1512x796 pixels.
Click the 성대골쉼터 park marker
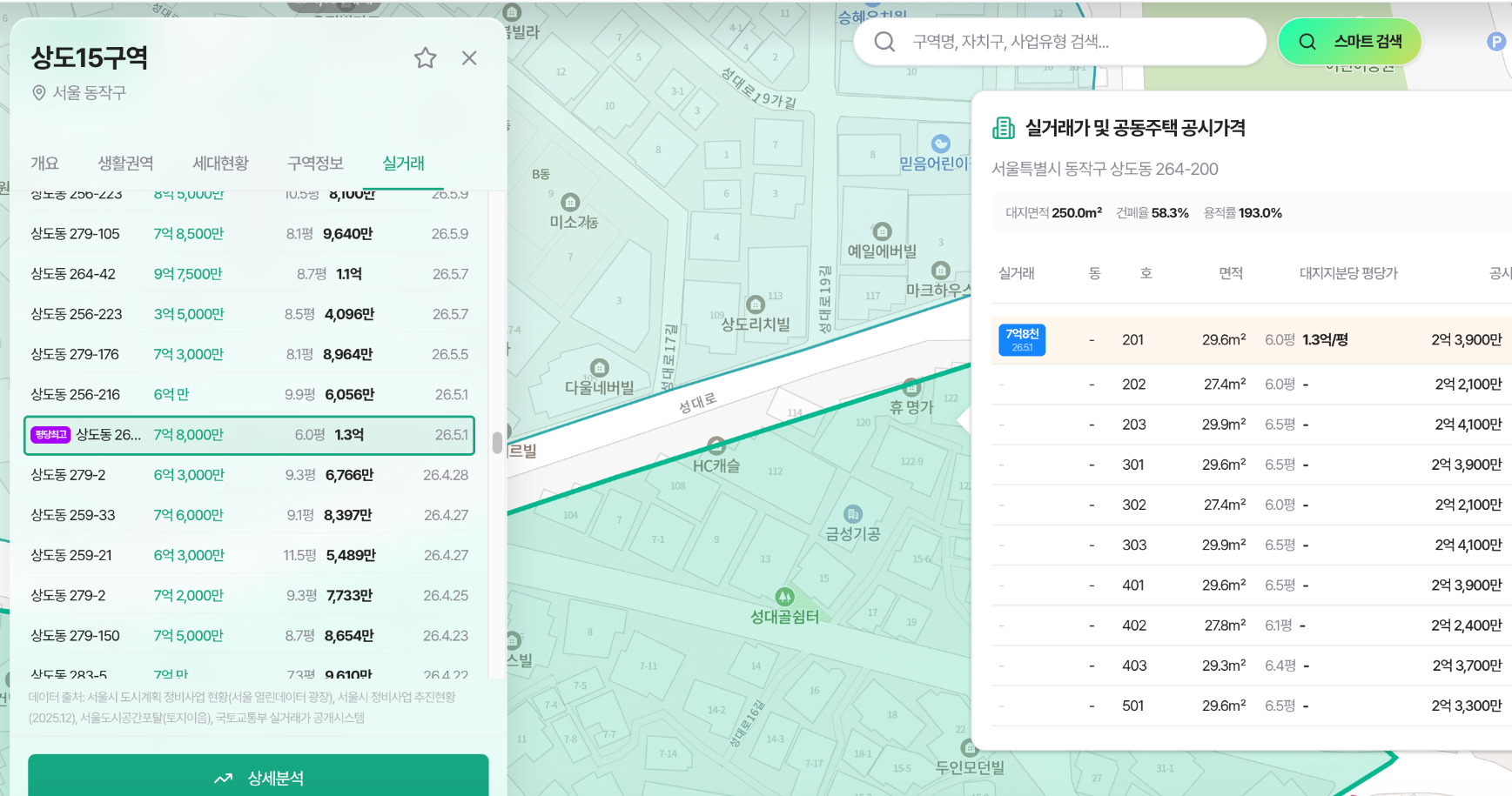[784, 597]
